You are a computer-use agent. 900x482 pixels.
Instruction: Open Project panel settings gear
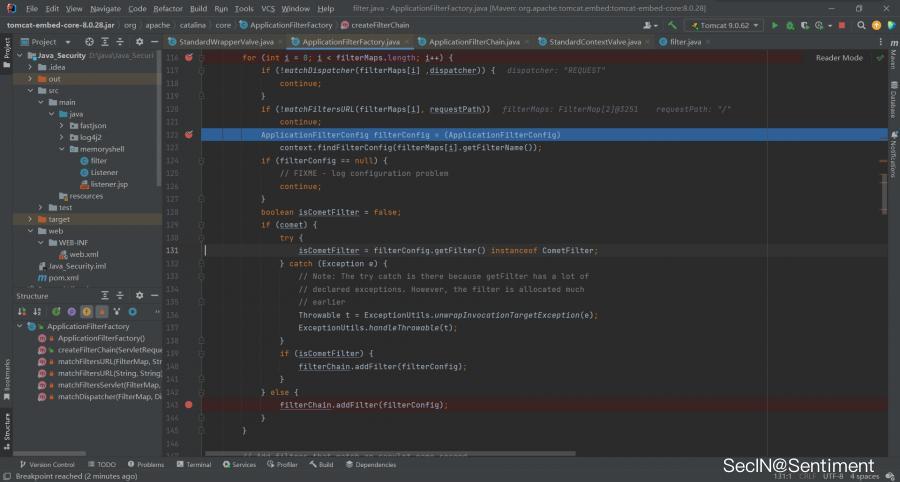[139, 42]
